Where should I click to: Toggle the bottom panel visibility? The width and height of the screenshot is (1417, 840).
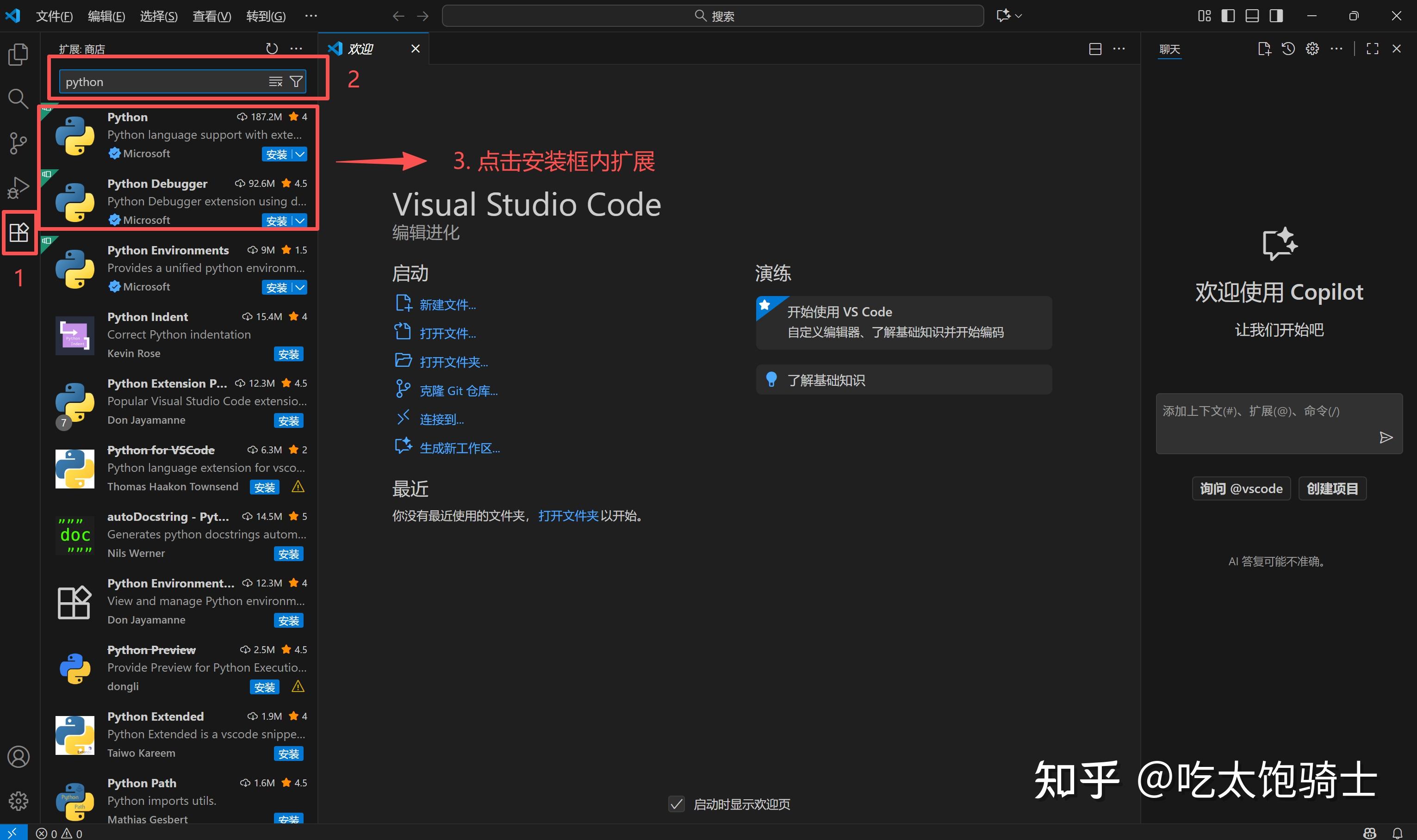(x=1251, y=15)
